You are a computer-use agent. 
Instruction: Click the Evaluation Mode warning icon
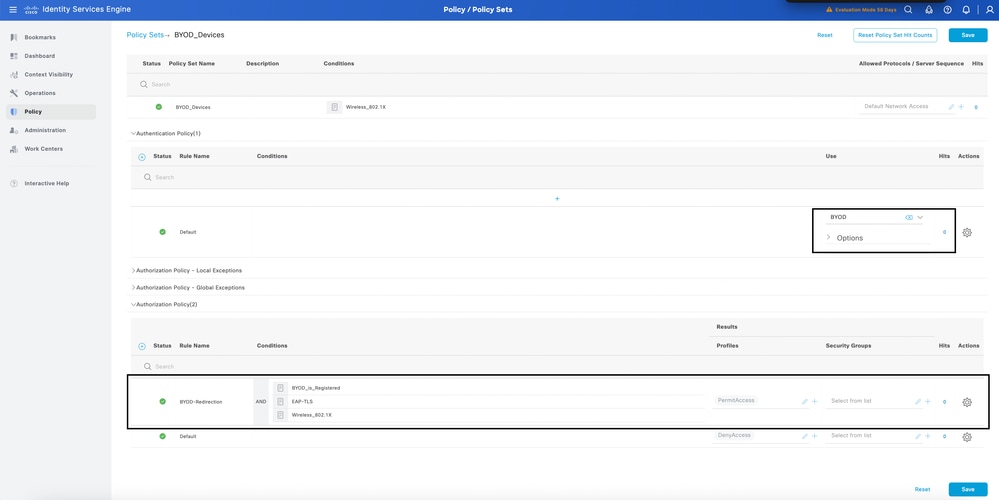tap(829, 10)
